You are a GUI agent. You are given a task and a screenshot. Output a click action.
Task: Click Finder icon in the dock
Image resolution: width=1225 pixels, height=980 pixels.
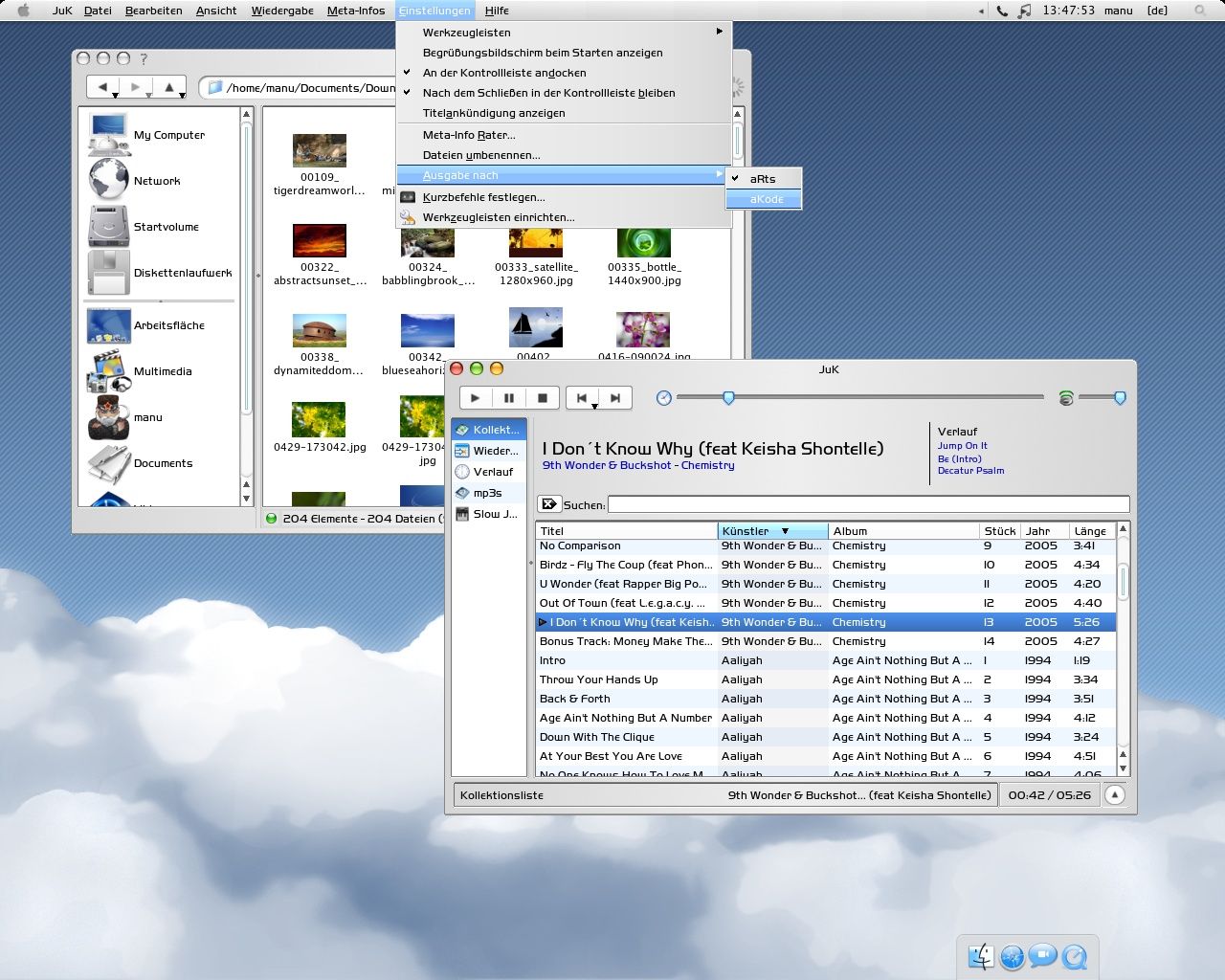click(x=981, y=956)
